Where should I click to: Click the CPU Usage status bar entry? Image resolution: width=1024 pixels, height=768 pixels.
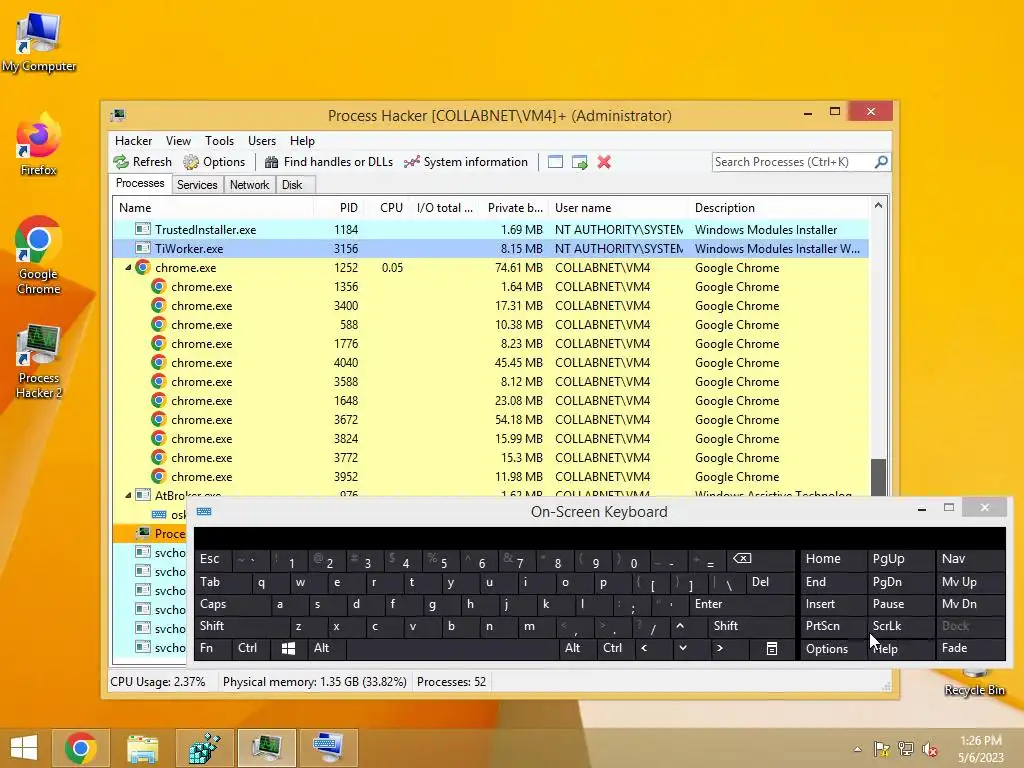coord(157,682)
